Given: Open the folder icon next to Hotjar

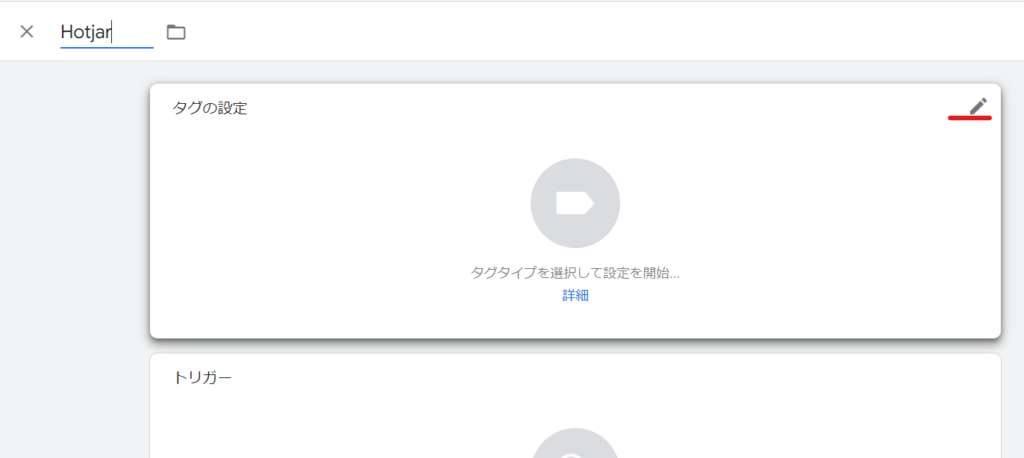Looking at the screenshot, I should 176,32.
